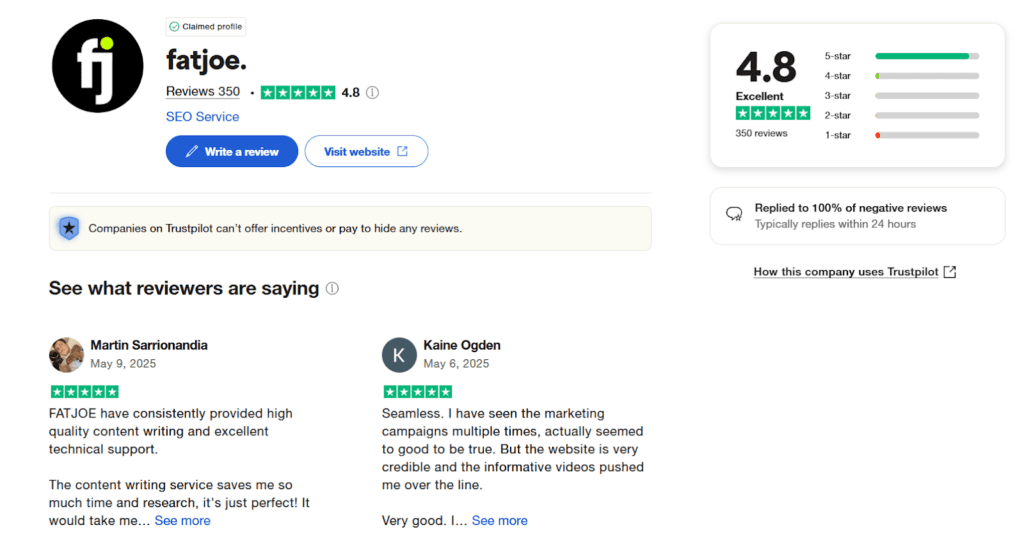Screen dimensions: 1024x541
Task: Click the Write a review button
Action: (x=232, y=152)
